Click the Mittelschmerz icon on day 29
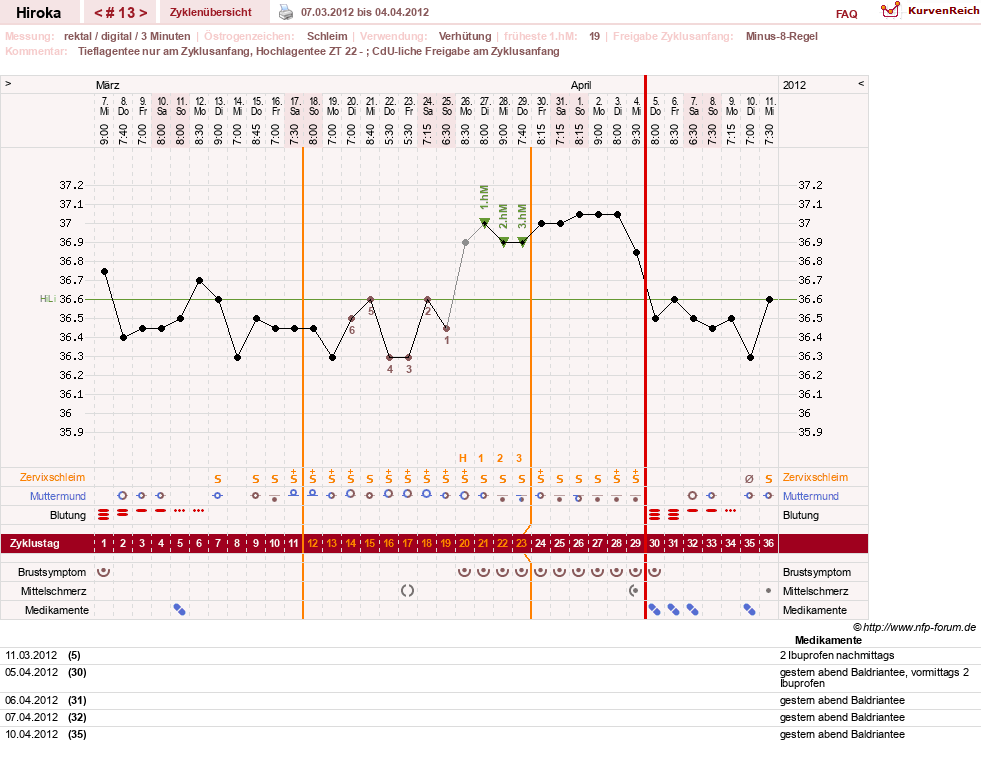 634,590
